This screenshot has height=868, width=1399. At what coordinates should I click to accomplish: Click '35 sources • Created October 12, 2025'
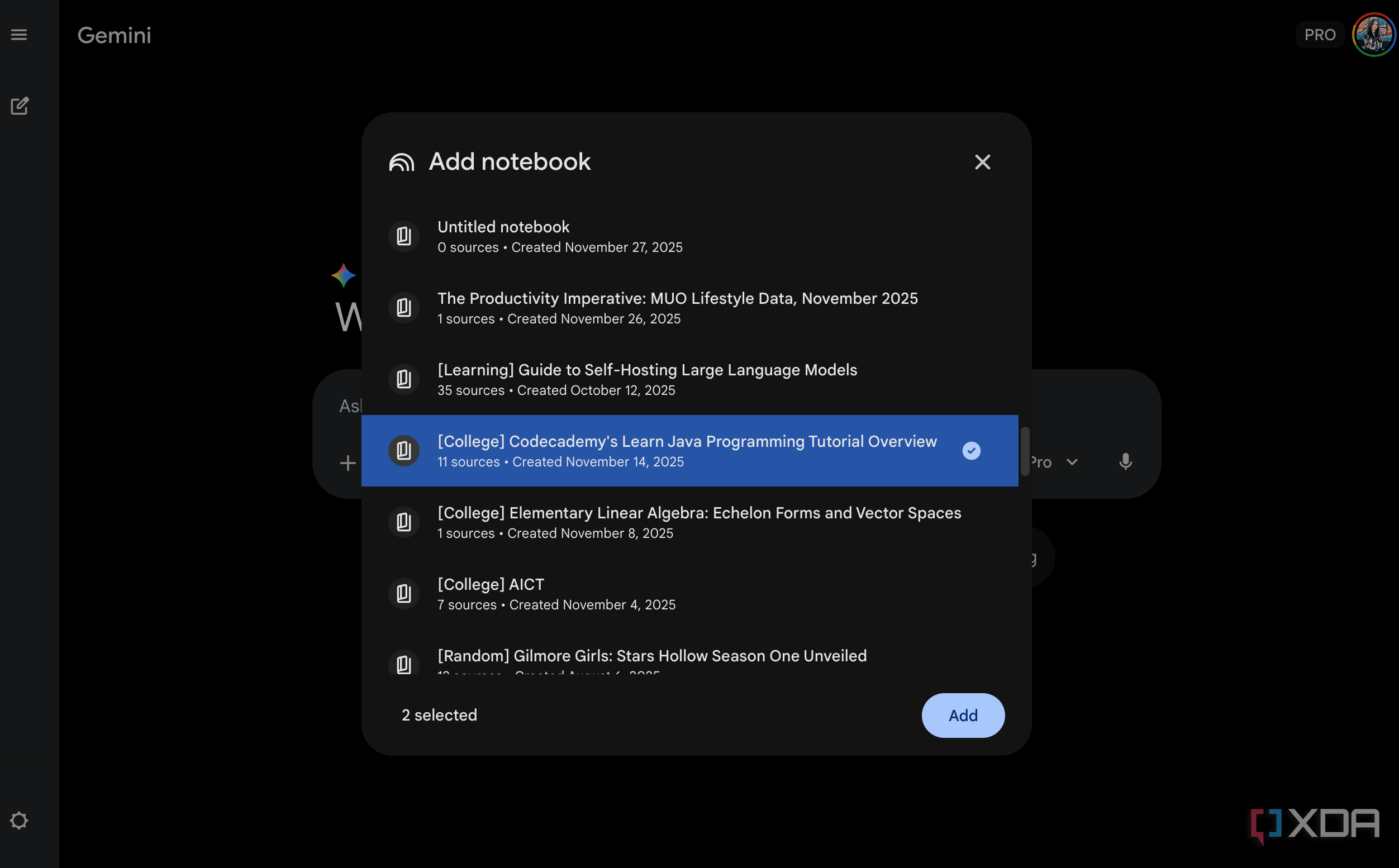556,390
